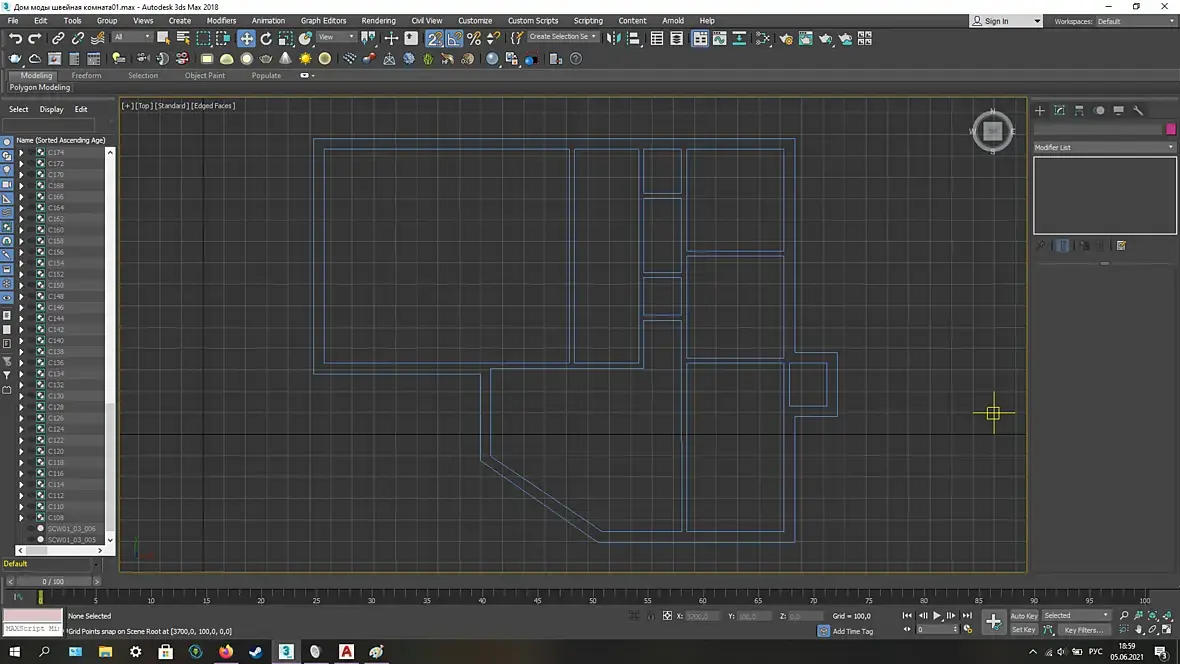The height and width of the screenshot is (664, 1180).
Task: Select the Move tool in the main toolbar
Action: point(247,38)
